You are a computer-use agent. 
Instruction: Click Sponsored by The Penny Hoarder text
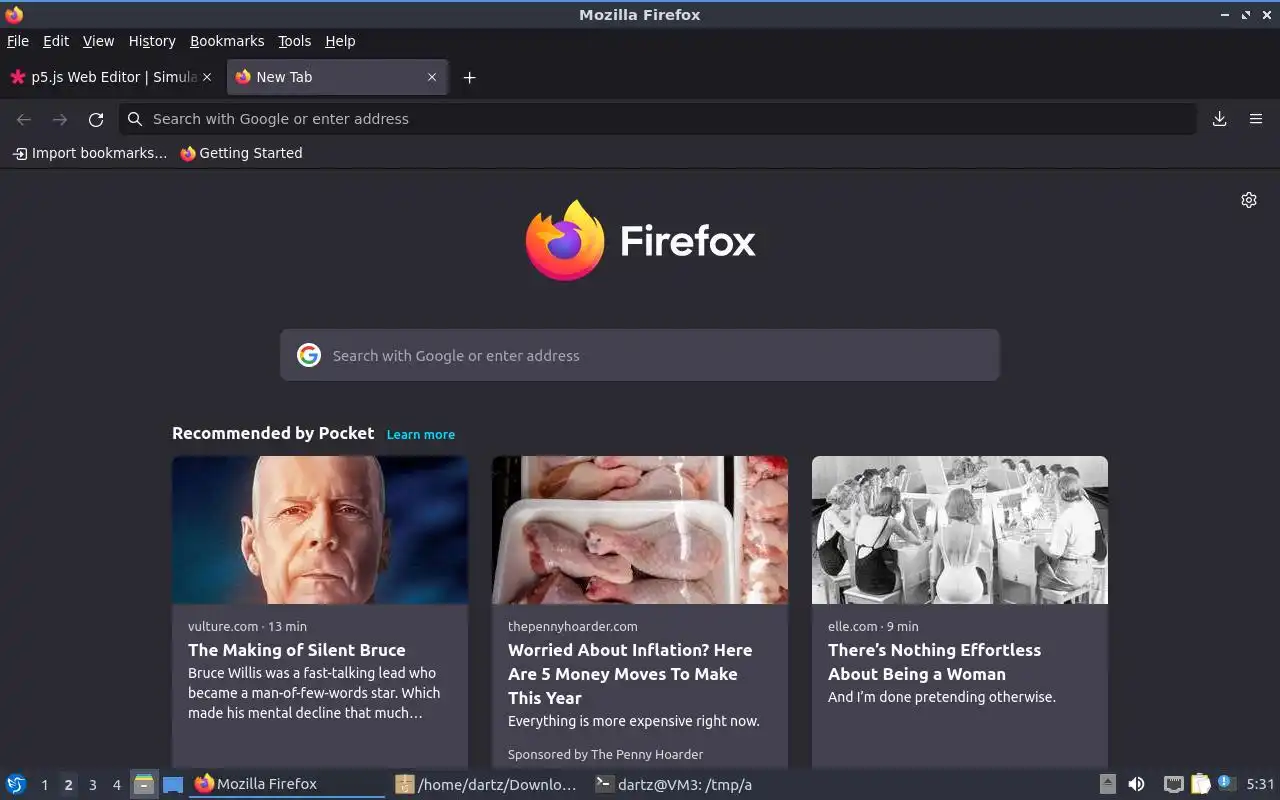click(x=605, y=754)
